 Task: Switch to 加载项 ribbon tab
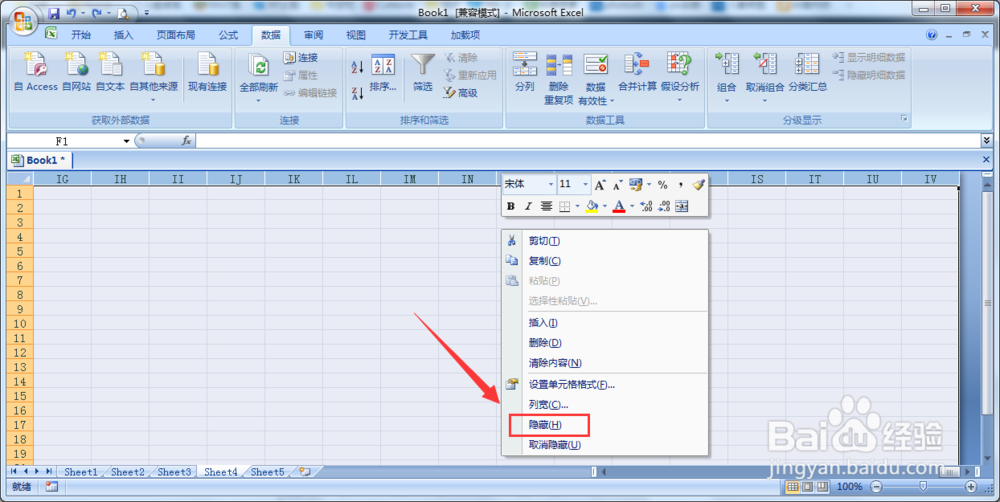(466, 35)
